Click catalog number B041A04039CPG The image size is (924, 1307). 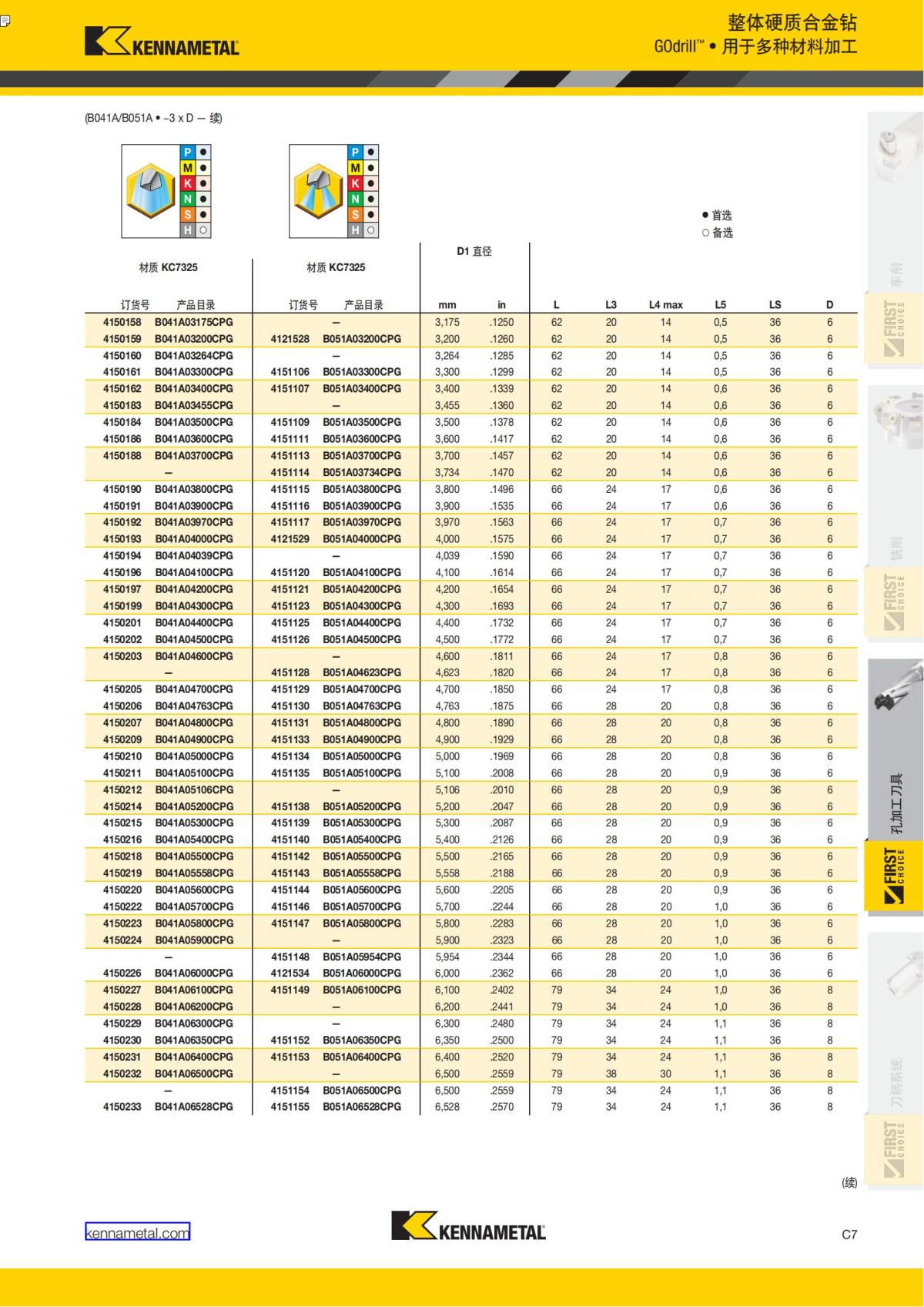(x=194, y=555)
